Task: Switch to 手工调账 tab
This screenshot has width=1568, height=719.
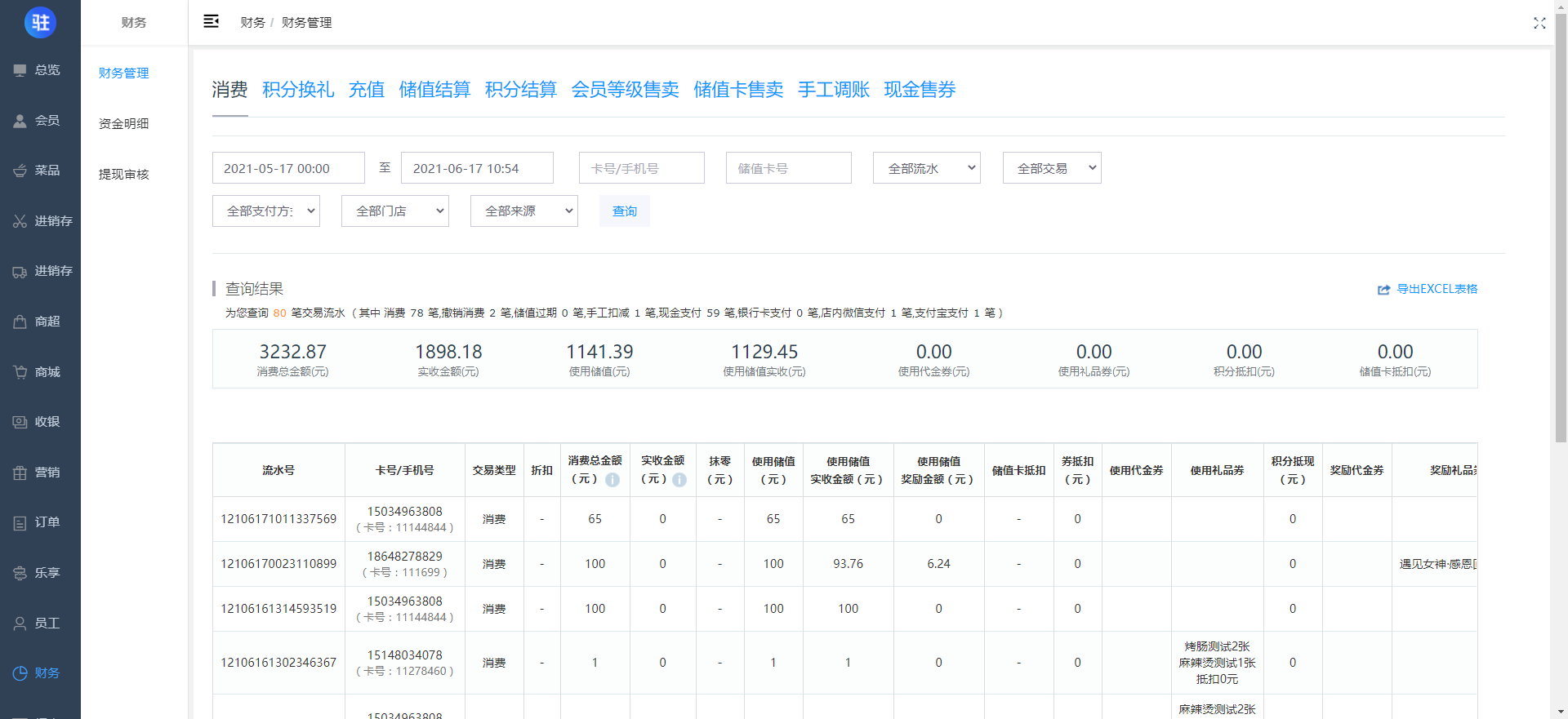Action: [834, 90]
